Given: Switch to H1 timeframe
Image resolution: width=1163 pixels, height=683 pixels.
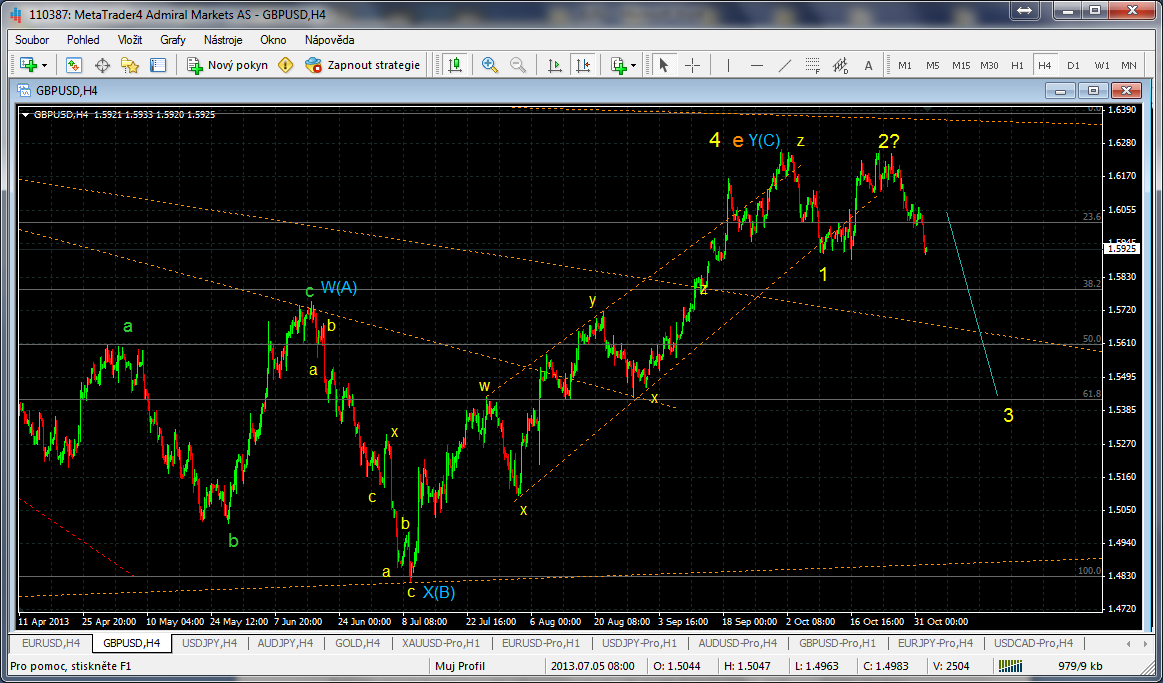Looking at the screenshot, I should point(1017,65).
